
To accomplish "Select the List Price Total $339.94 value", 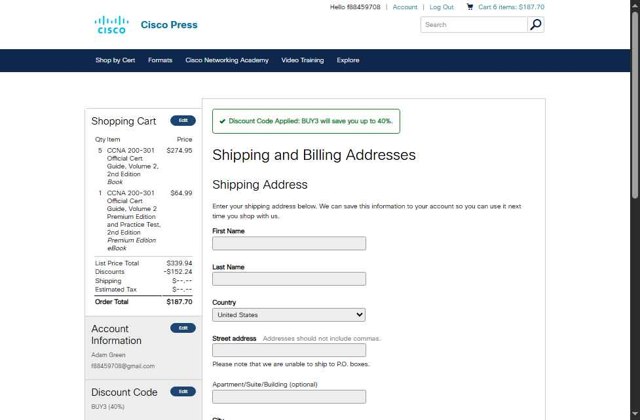I will coord(179,263).
